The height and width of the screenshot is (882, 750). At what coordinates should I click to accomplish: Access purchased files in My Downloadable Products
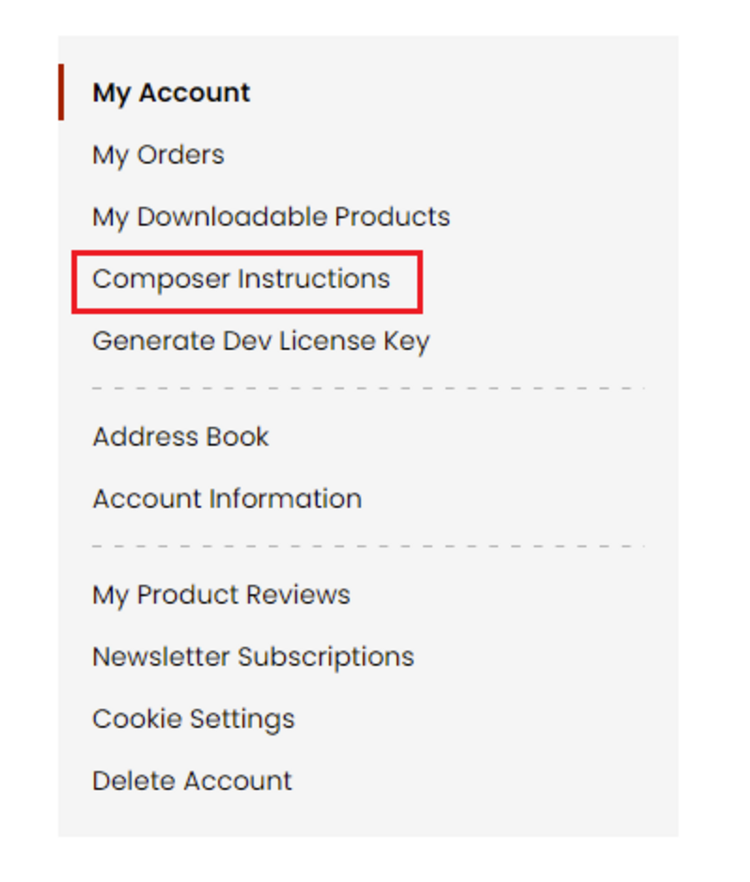point(271,217)
